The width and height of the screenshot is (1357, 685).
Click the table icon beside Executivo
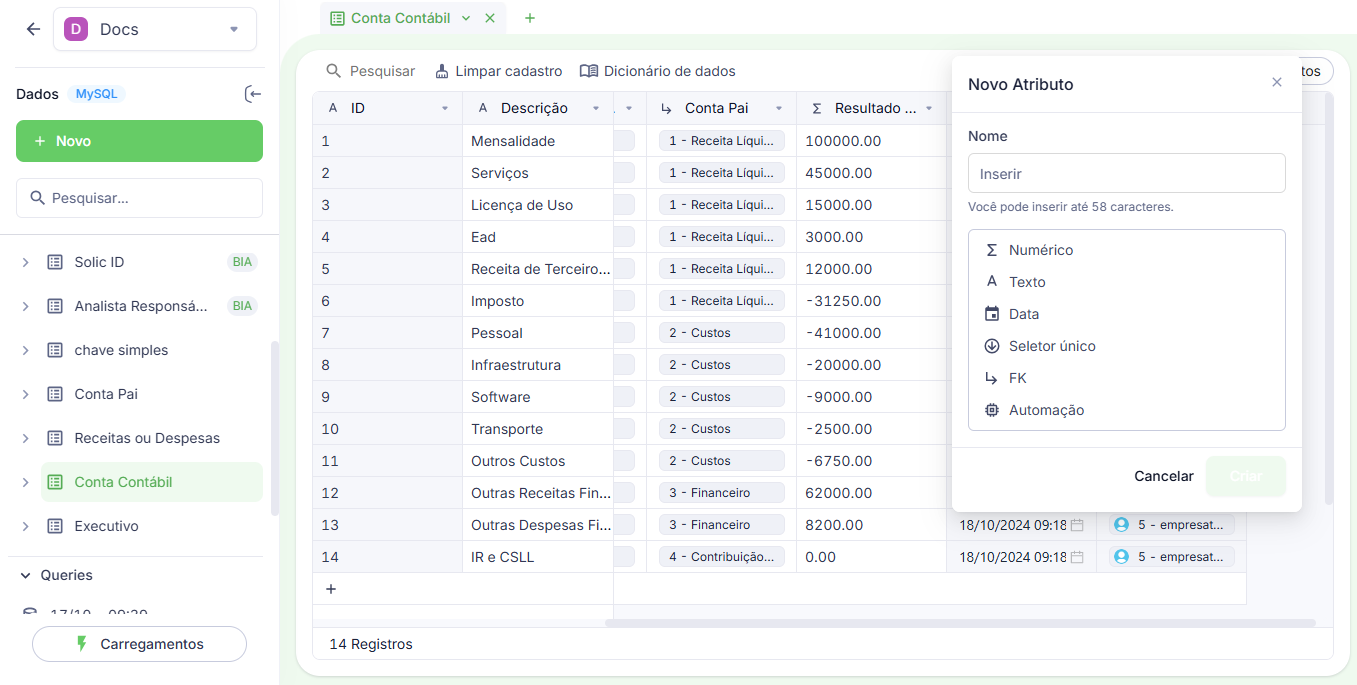coord(55,526)
